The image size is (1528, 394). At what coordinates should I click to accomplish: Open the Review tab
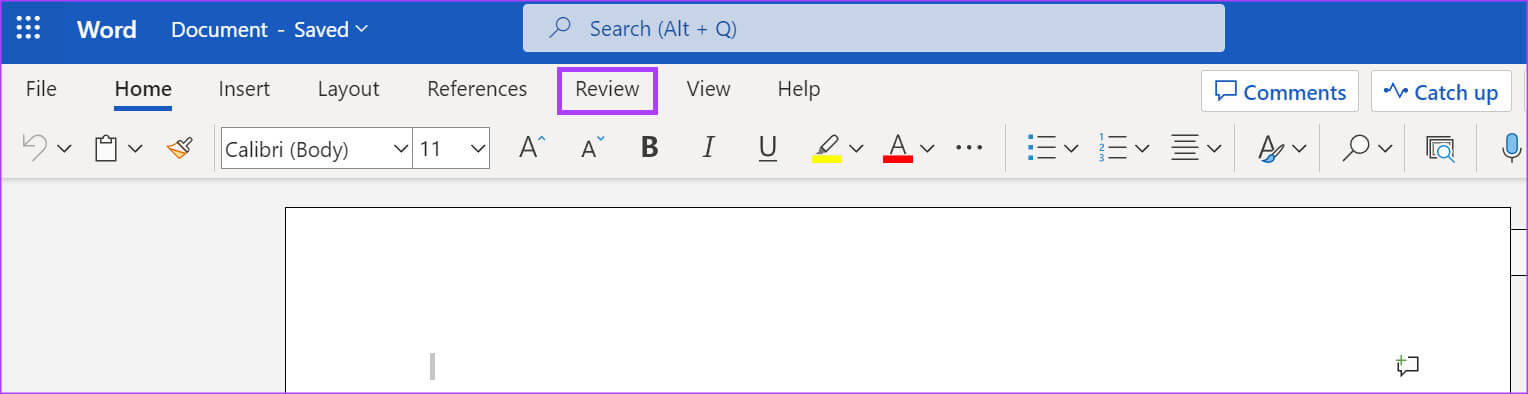pyautogui.click(x=607, y=89)
